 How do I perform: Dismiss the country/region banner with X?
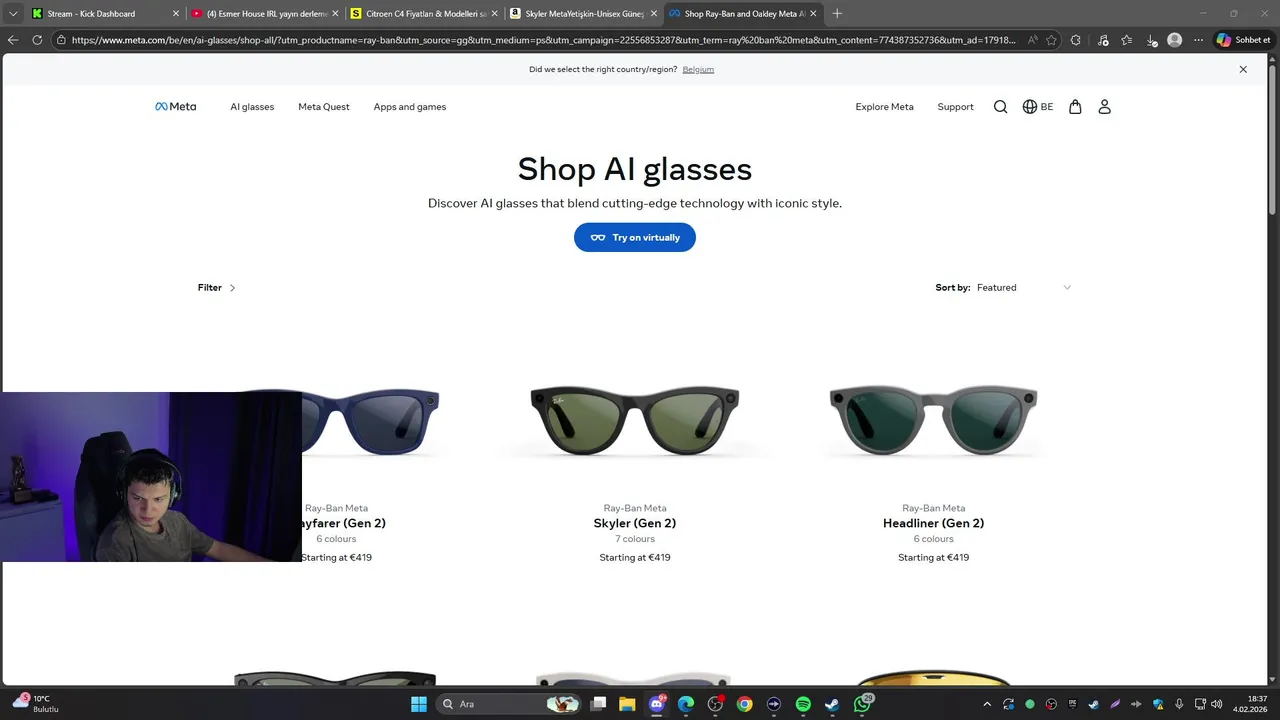tap(1243, 69)
